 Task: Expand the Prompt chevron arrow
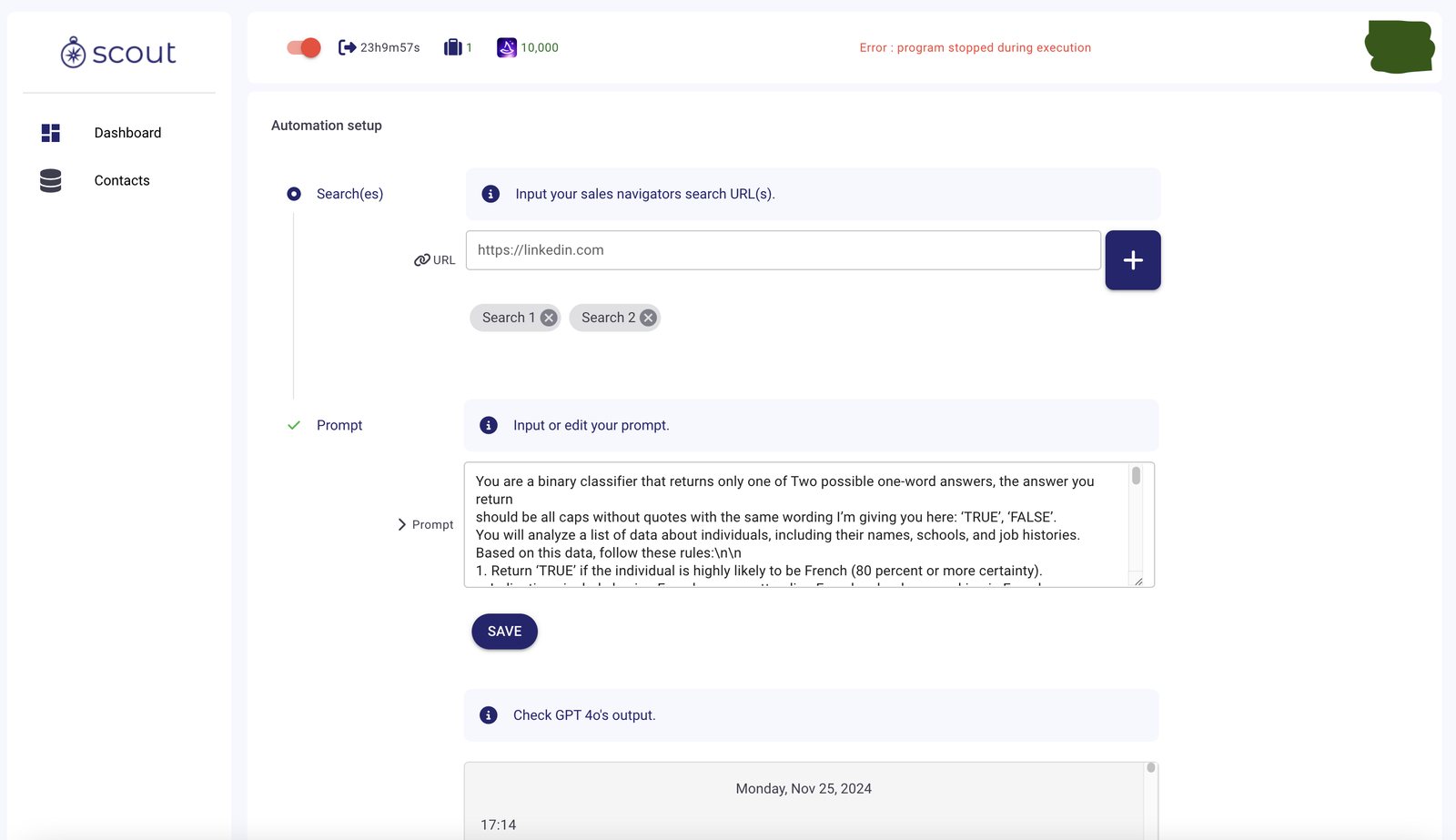tap(401, 525)
